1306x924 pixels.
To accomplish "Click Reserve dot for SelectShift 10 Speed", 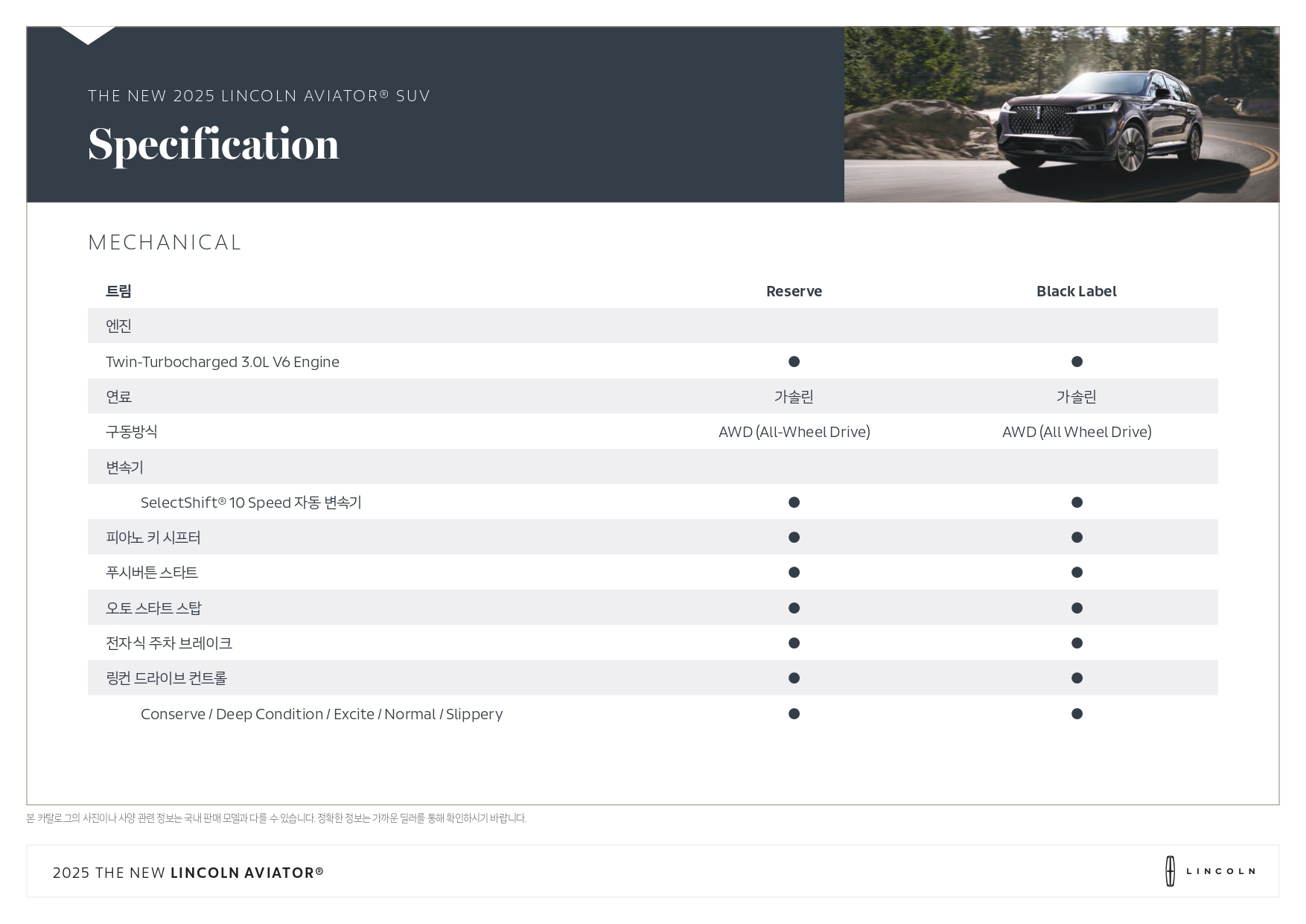I will pyautogui.click(x=794, y=503).
